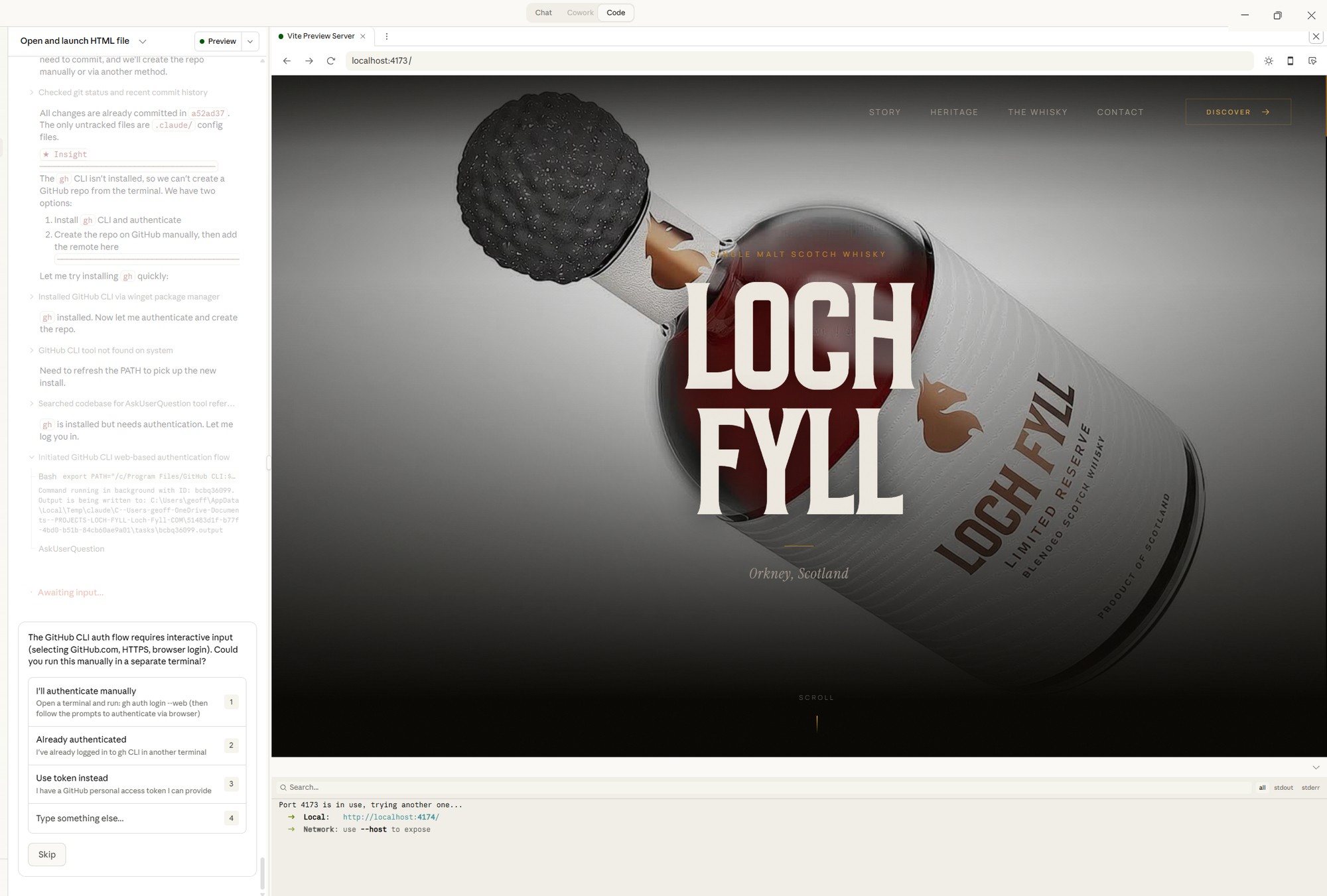1327x896 pixels.
Task: Open the Preview dropdown arrow
Action: pyautogui.click(x=250, y=41)
